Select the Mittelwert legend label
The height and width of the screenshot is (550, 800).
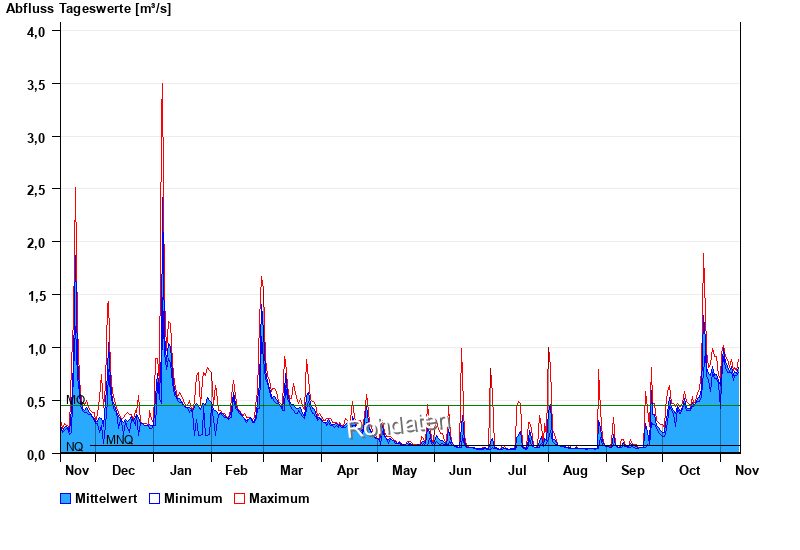coord(107,498)
